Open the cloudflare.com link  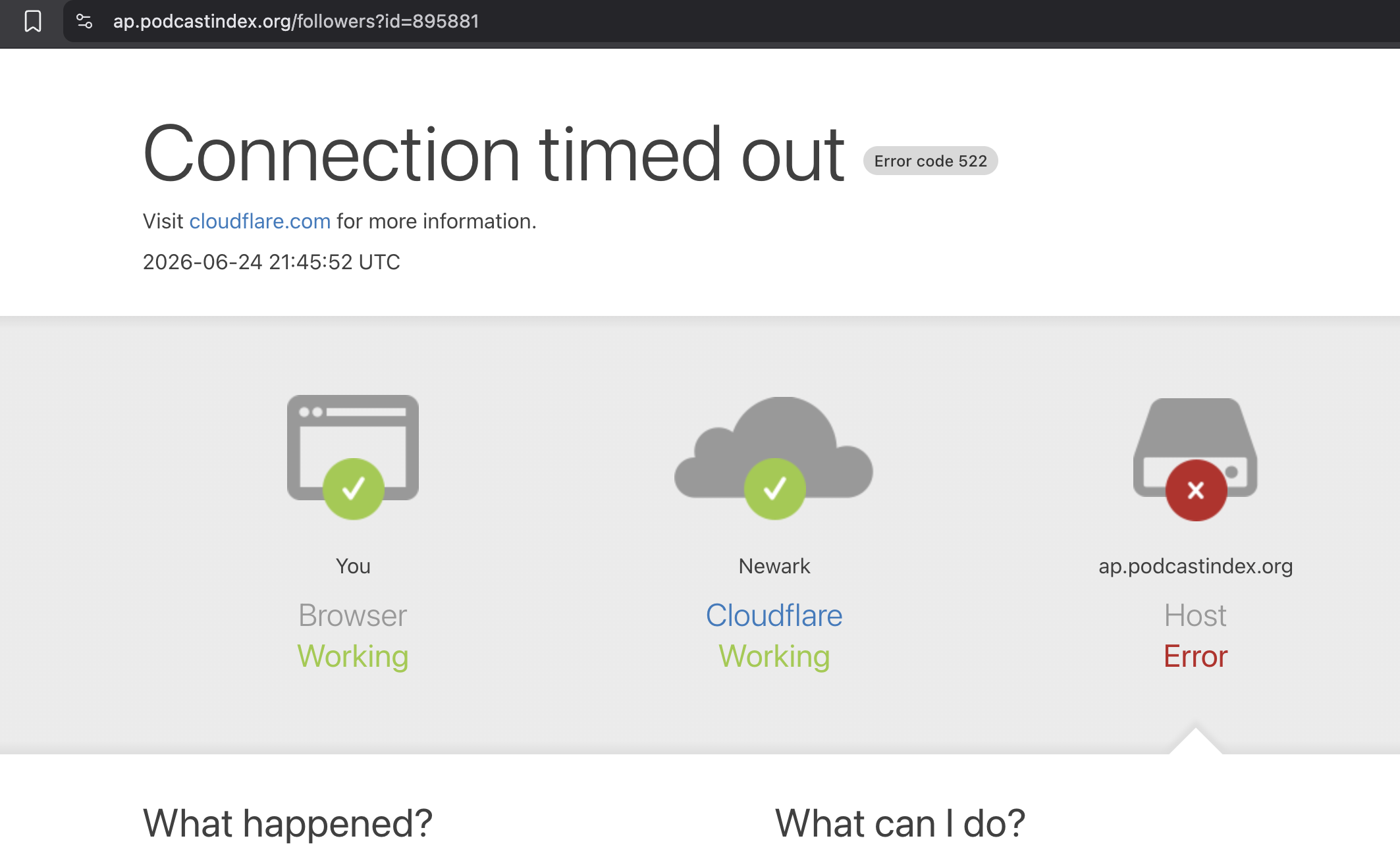tap(260, 221)
